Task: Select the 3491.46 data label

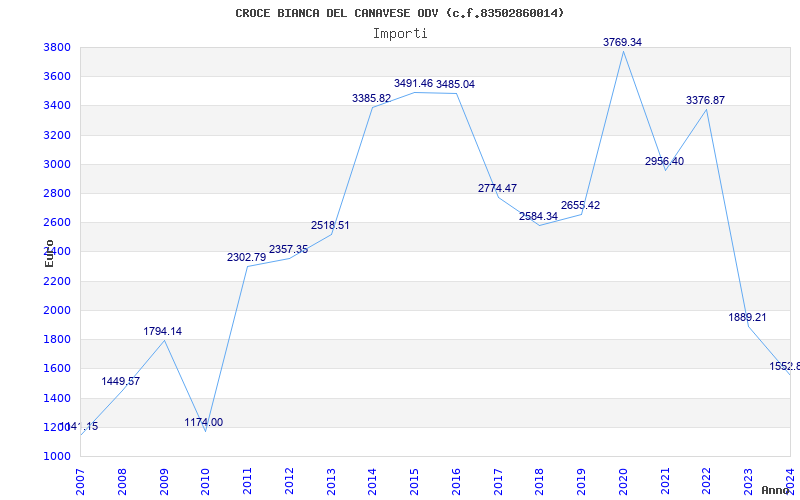Action: pos(413,83)
